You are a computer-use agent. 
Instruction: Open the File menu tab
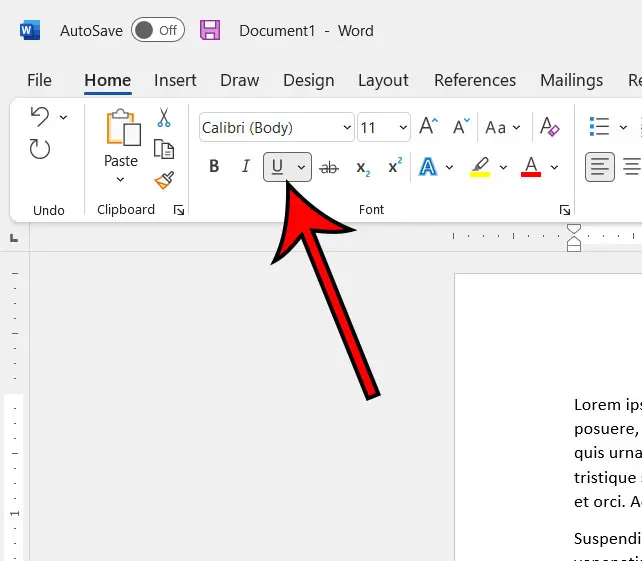pos(39,80)
